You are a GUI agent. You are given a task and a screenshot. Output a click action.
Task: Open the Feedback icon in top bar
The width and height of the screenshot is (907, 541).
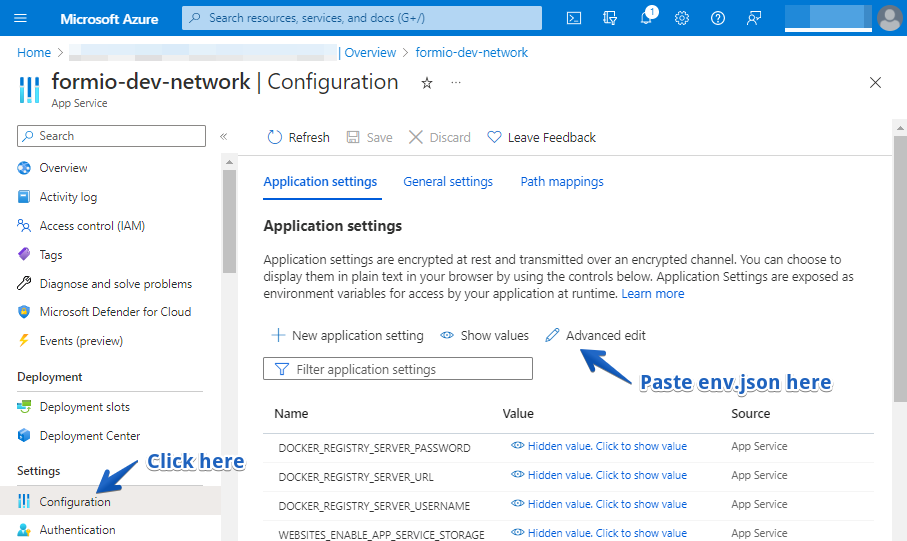tap(754, 19)
